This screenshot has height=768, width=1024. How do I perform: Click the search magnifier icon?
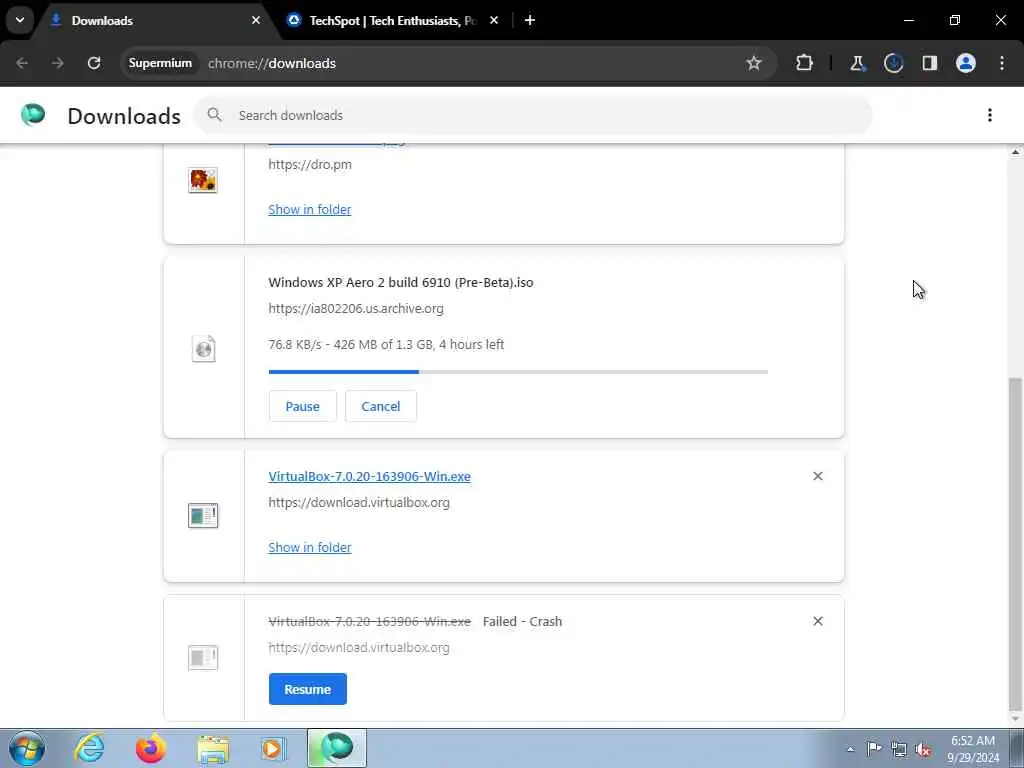pyautogui.click(x=214, y=115)
